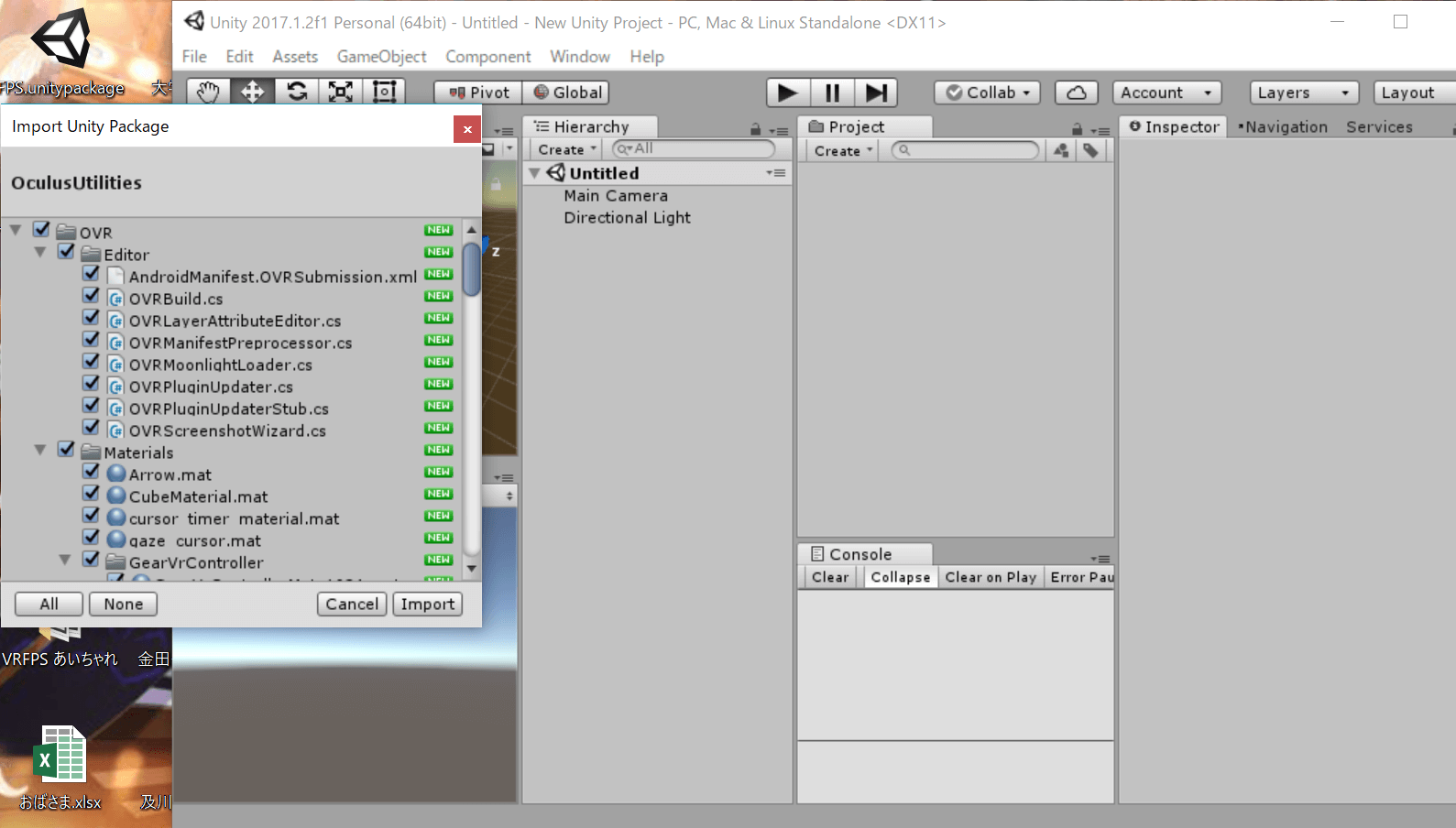Click the Step frame button
The image size is (1456, 828).
[876, 93]
